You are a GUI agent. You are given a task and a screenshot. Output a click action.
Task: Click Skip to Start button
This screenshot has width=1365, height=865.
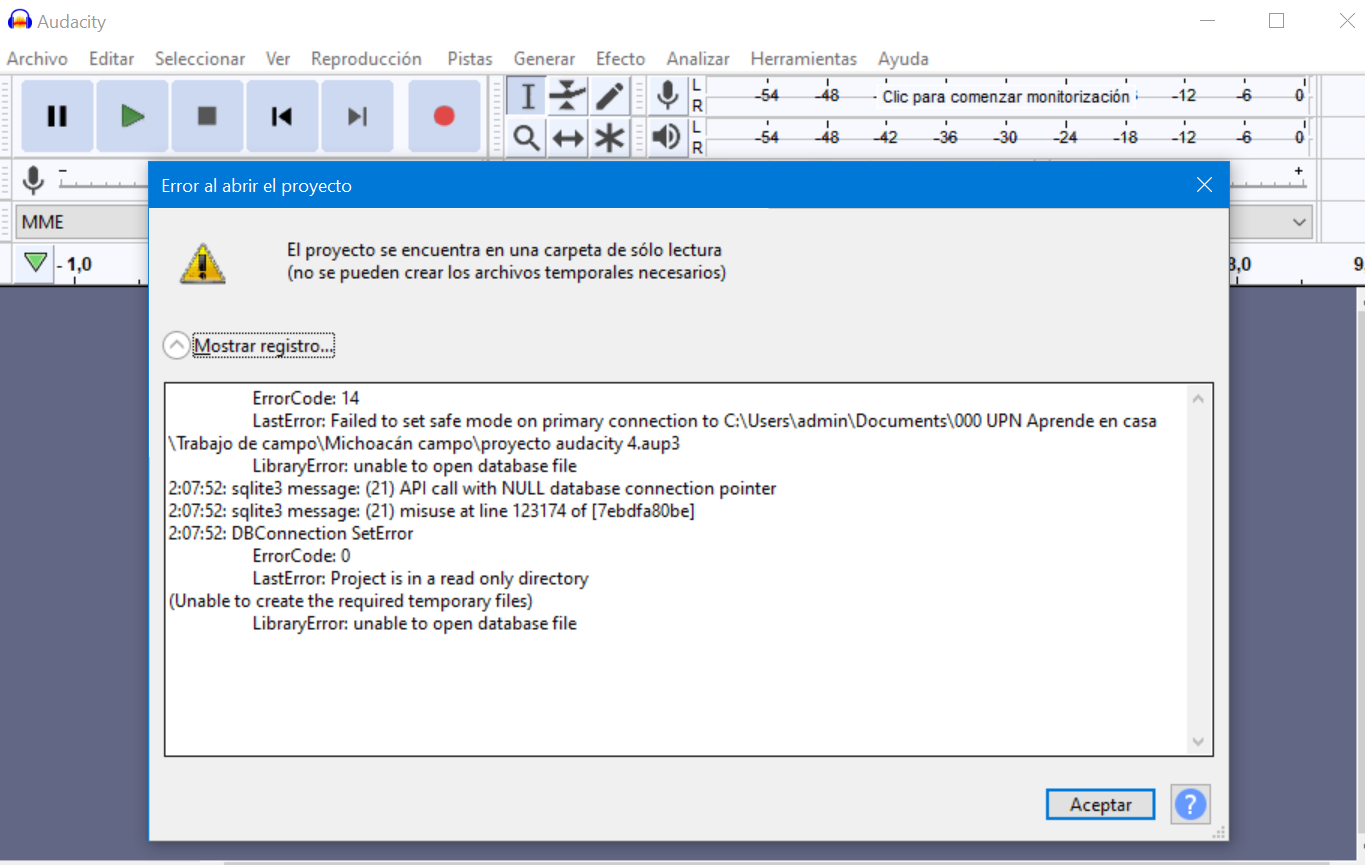pyautogui.click(x=282, y=115)
